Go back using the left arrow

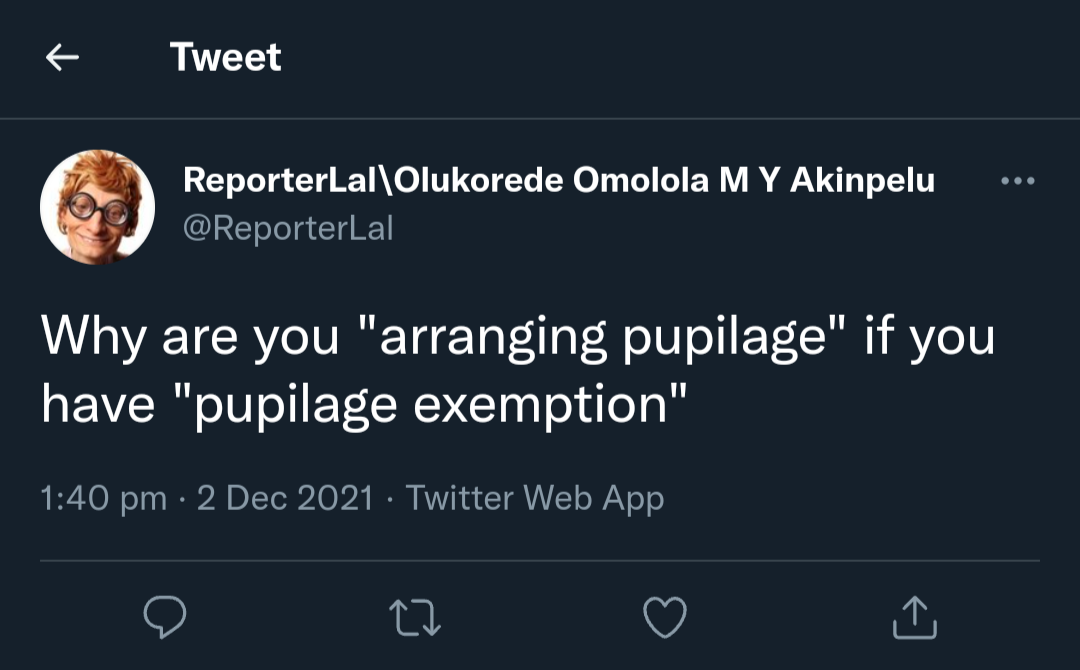62,58
